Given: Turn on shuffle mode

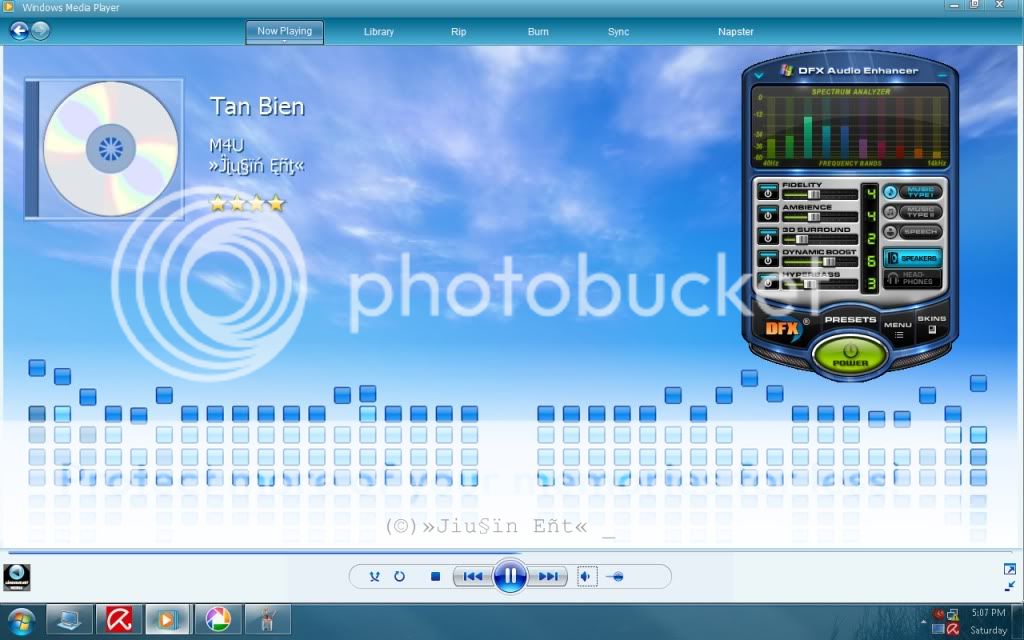Looking at the screenshot, I should click(374, 576).
